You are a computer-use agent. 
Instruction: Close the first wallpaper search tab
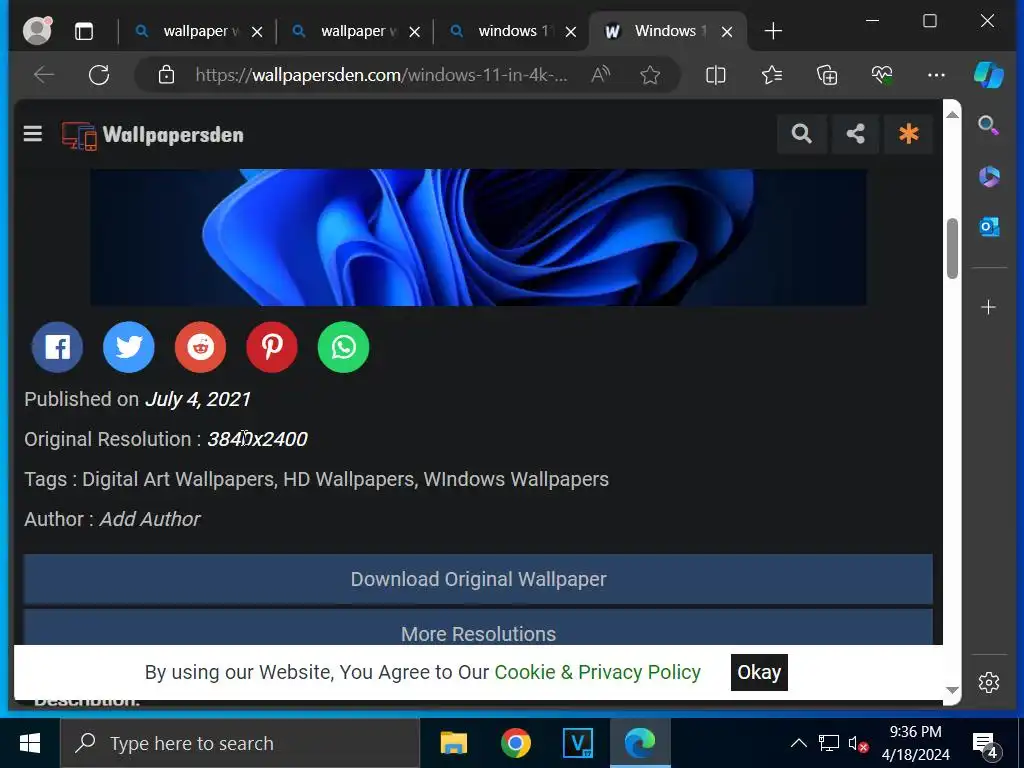(257, 31)
